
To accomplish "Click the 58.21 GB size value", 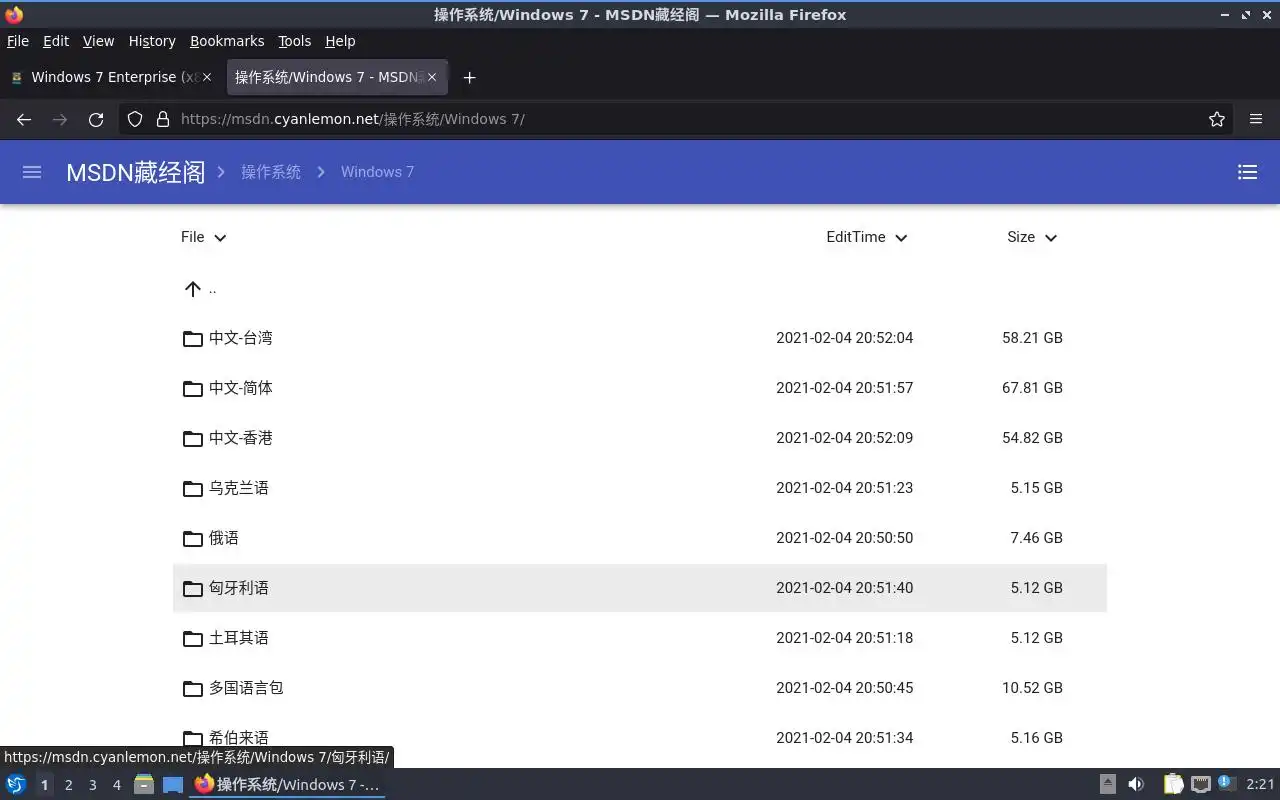I will (x=1032, y=338).
